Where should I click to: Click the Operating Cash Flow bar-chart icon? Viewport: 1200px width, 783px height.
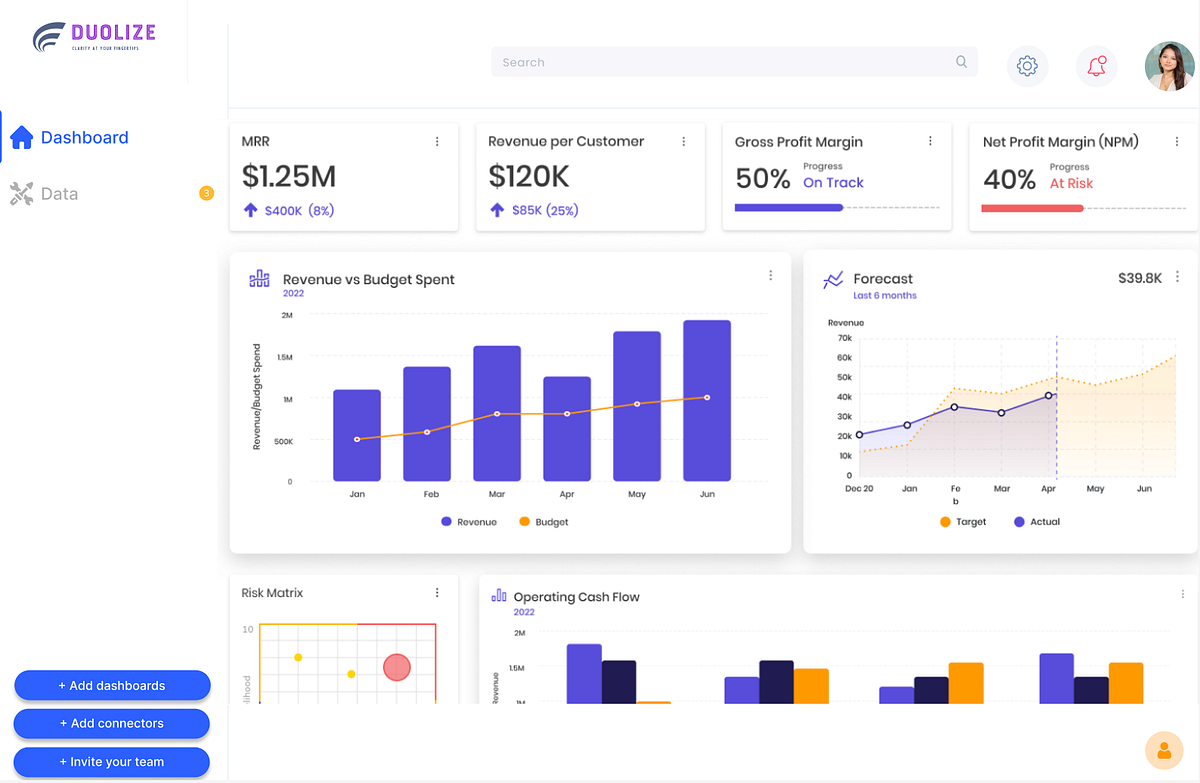(499, 596)
